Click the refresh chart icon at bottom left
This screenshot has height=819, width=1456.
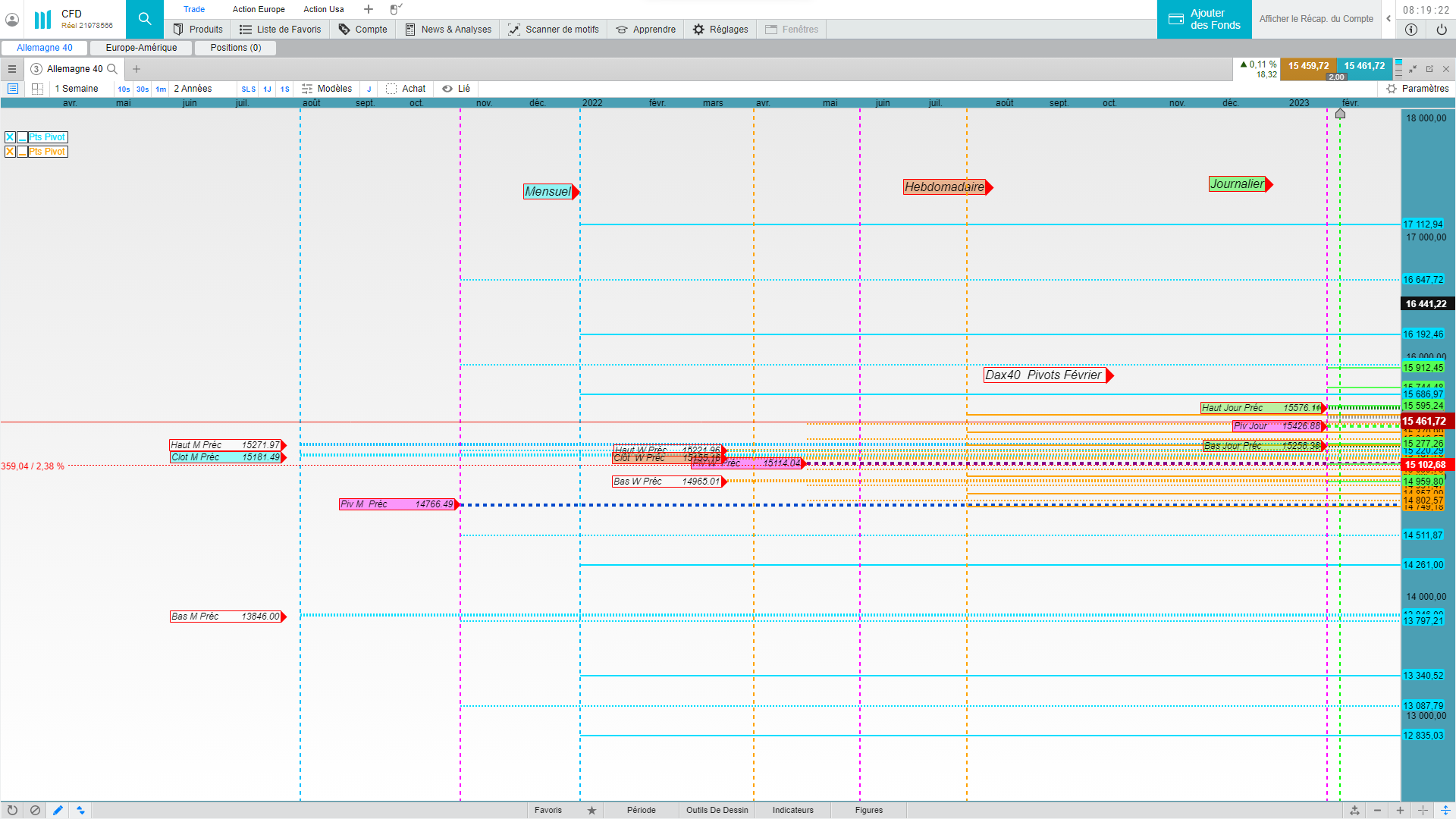click(12, 810)
